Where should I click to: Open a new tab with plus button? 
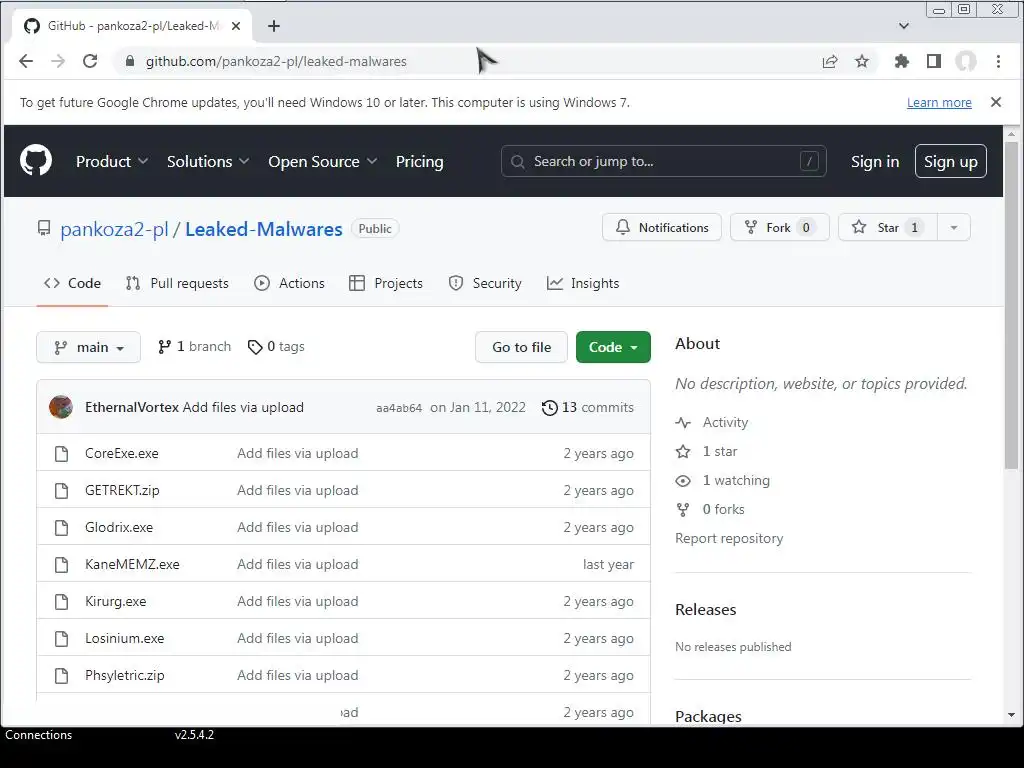click(274, 26)
